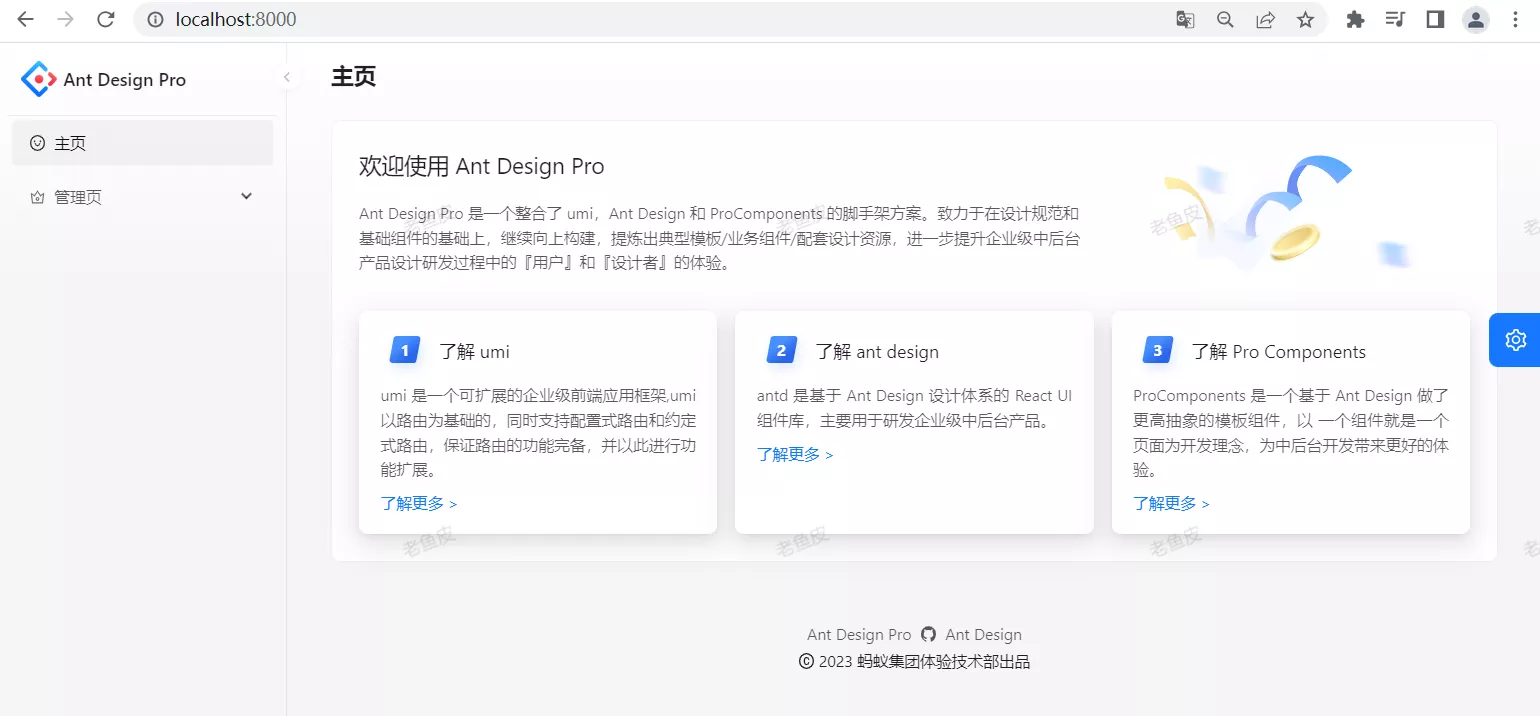
Task: Open 了解更多 link in Pro Components card
Action: [x=1171, y=503]
